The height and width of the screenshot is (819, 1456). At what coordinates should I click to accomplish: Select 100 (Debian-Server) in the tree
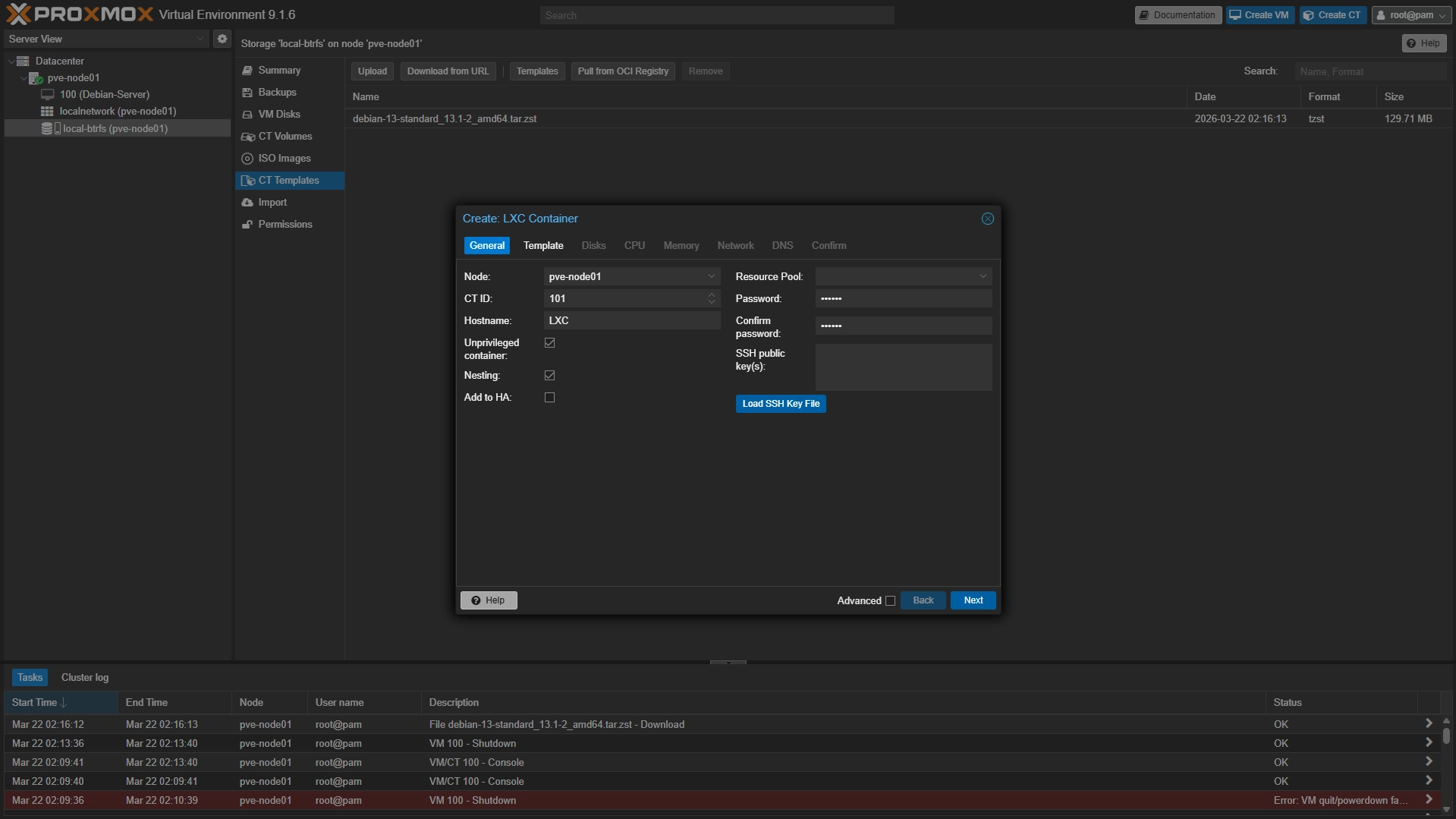point(104,94)
